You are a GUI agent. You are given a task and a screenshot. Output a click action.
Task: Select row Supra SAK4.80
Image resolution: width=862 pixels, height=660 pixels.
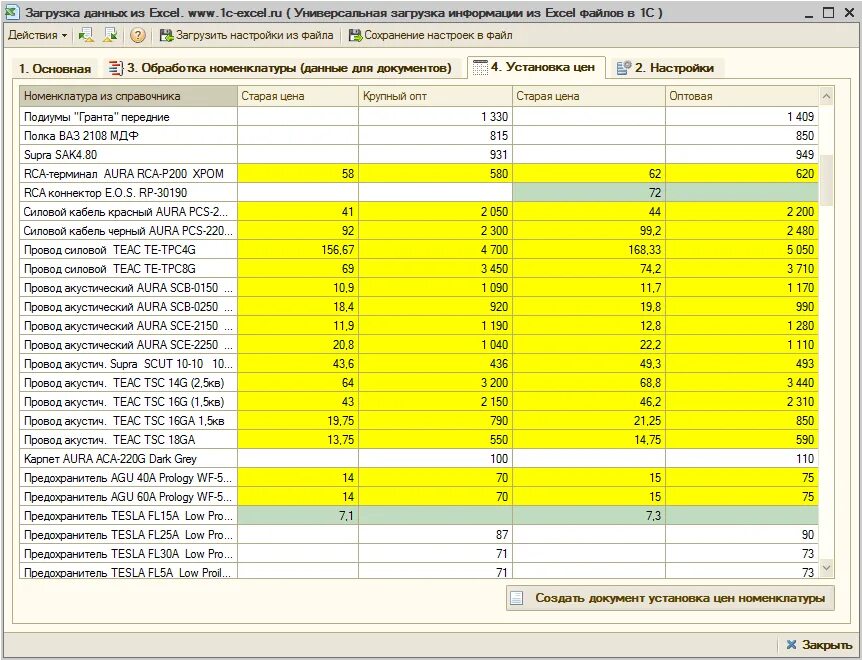tap(419, 154)
